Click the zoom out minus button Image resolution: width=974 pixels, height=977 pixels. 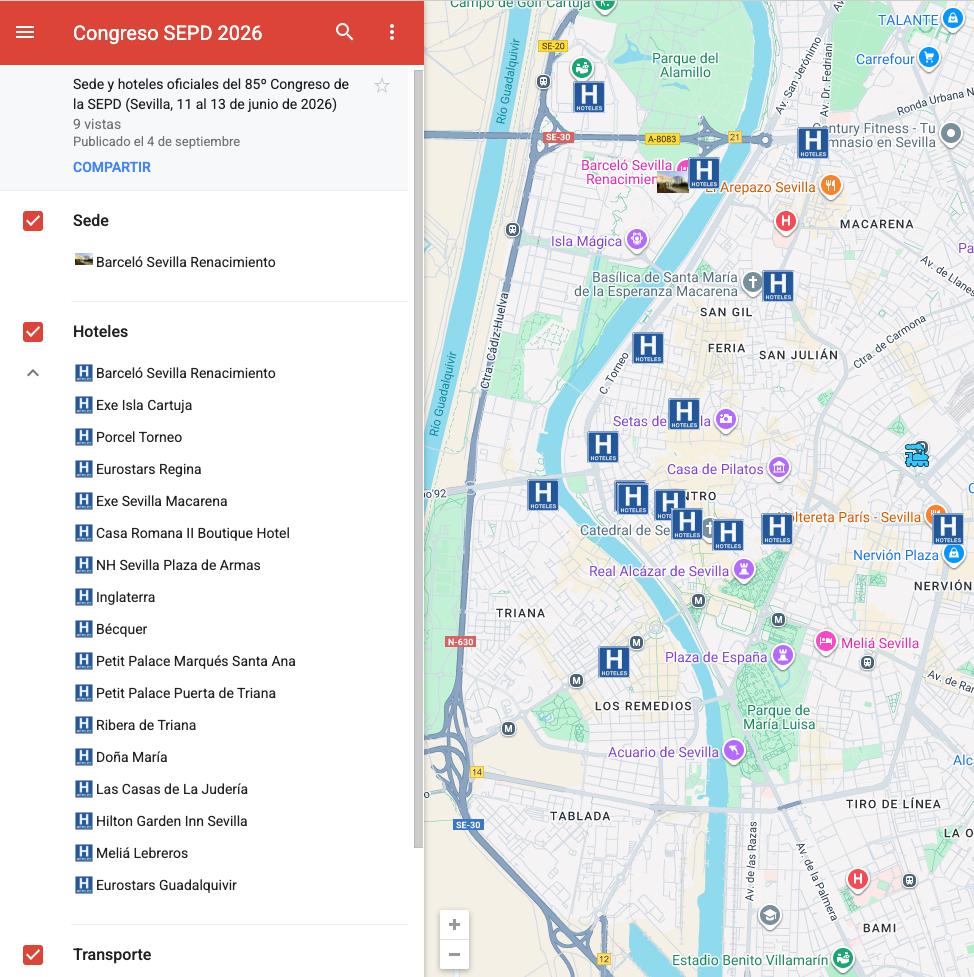pyautogui.click(x=454, y=954)
